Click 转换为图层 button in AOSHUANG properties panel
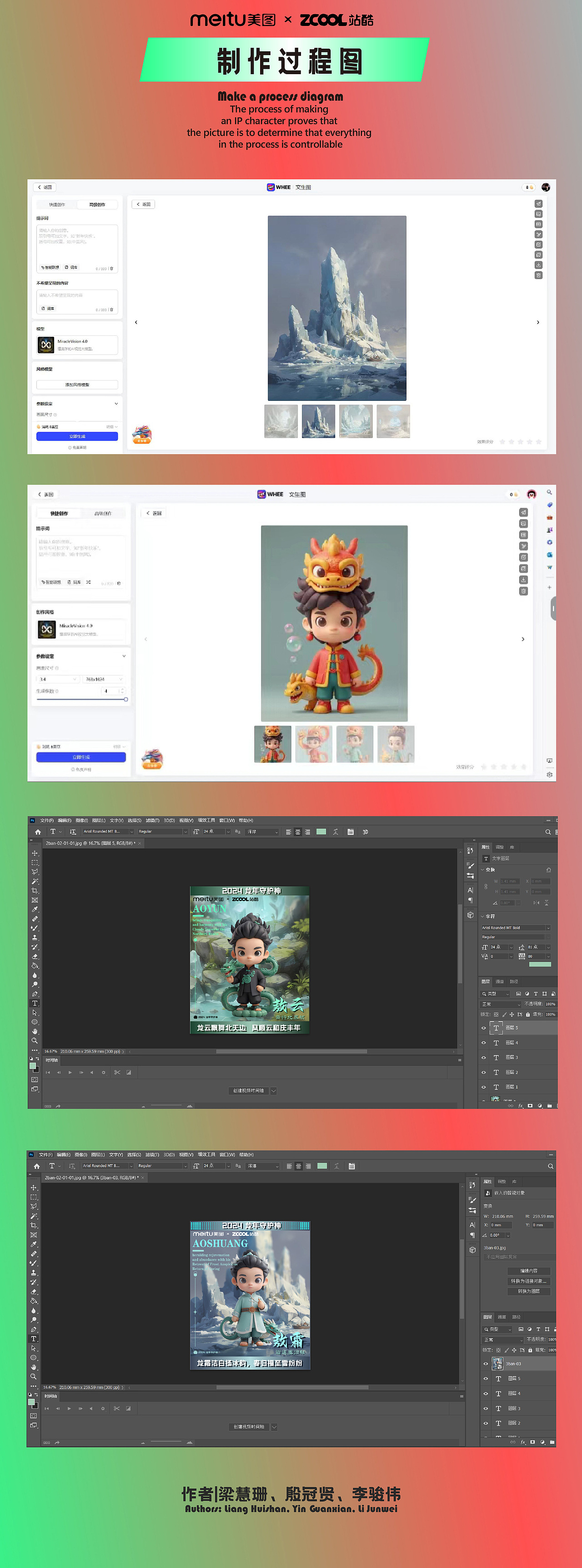 tap(528, 1291)
